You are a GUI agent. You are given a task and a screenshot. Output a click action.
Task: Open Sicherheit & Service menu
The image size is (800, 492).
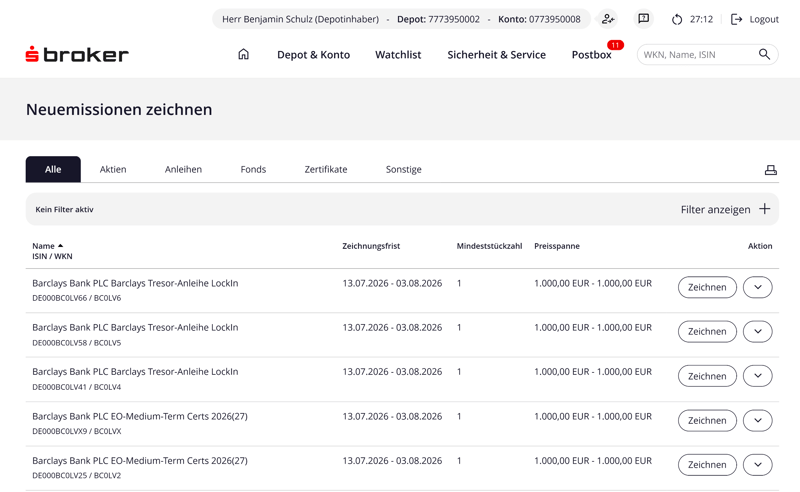(x=496, y=55)
